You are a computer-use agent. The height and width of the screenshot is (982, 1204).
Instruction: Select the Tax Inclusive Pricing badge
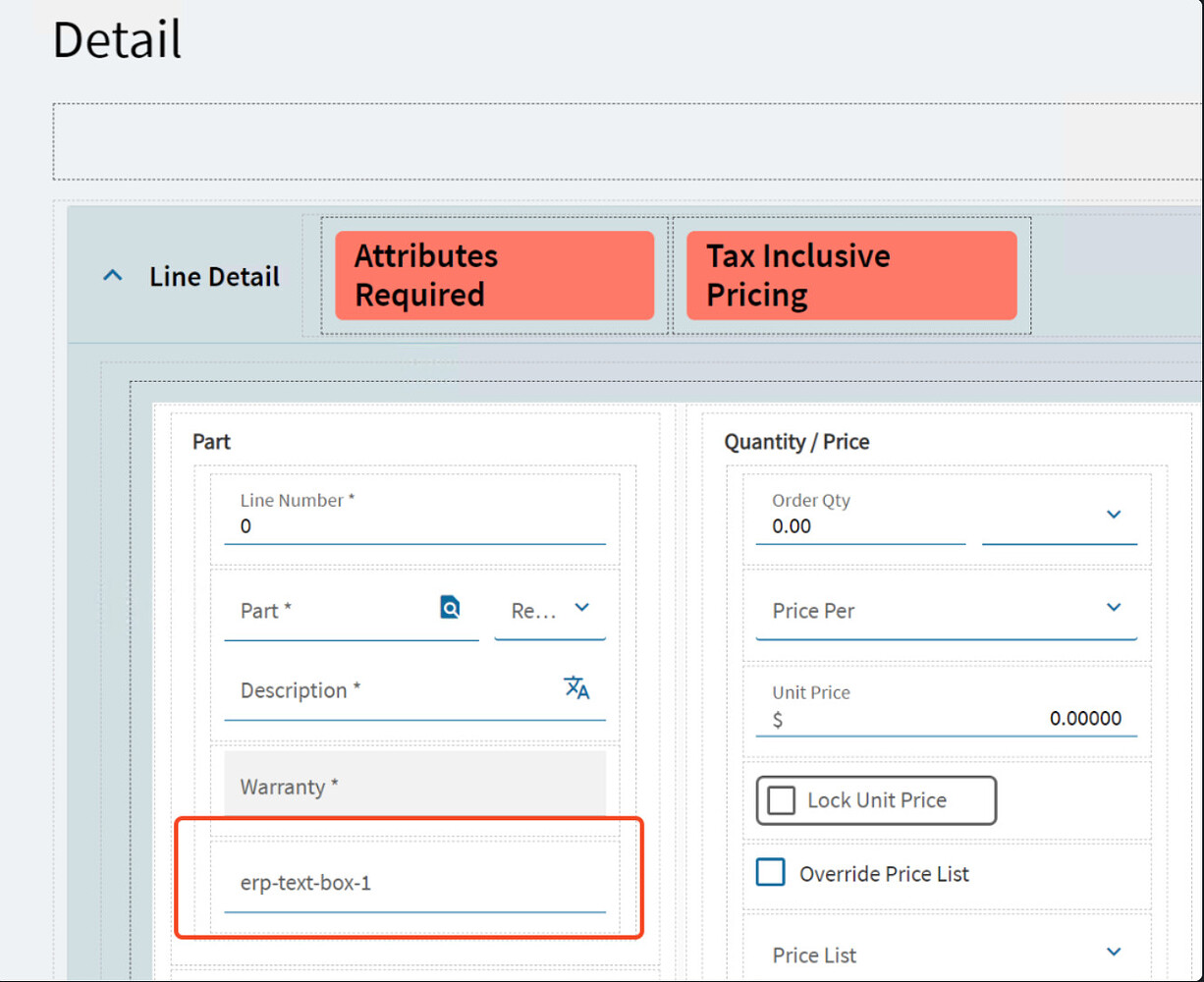tap(851, 275)
